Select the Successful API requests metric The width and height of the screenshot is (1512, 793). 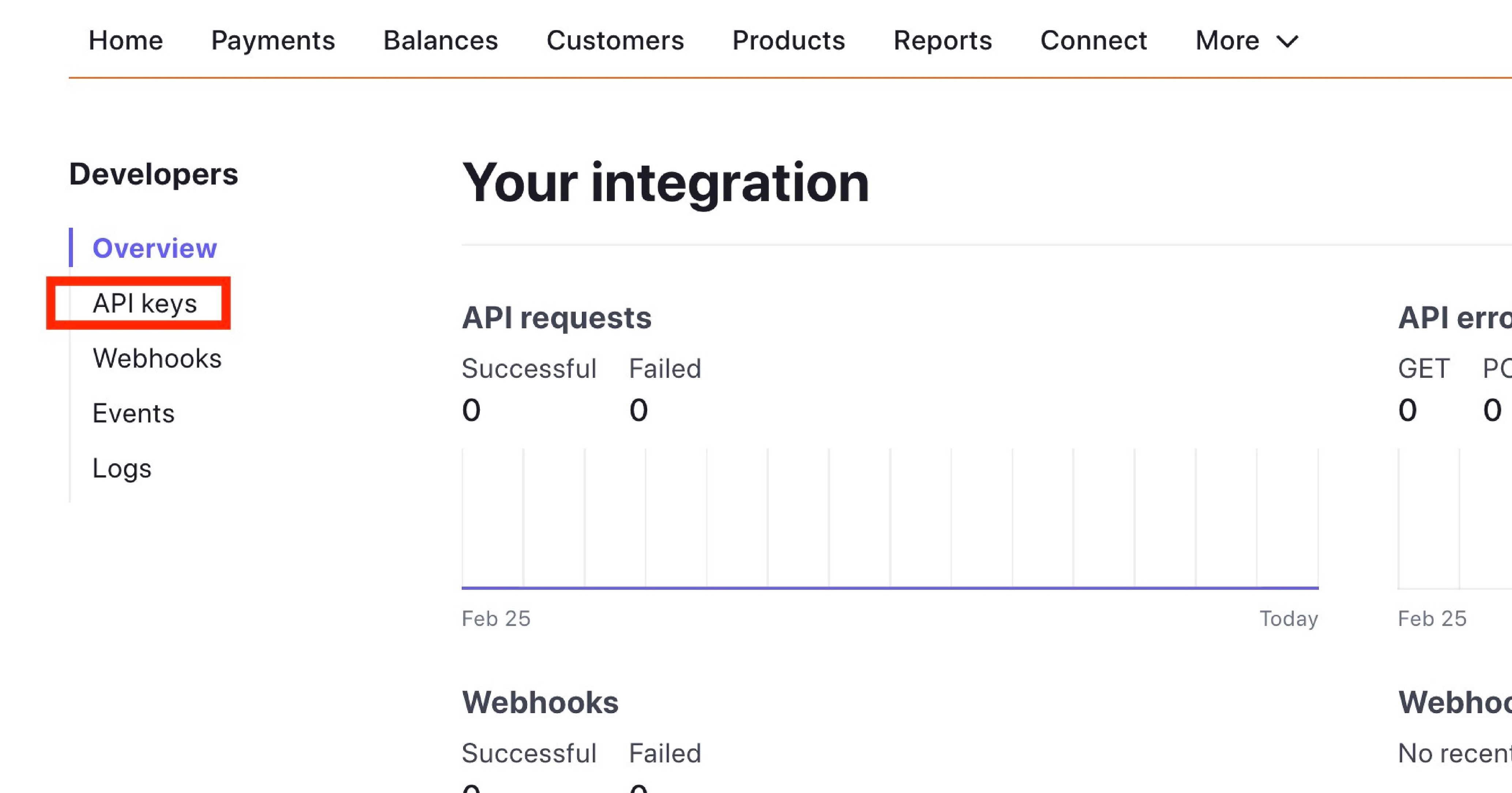pos(529,369)
